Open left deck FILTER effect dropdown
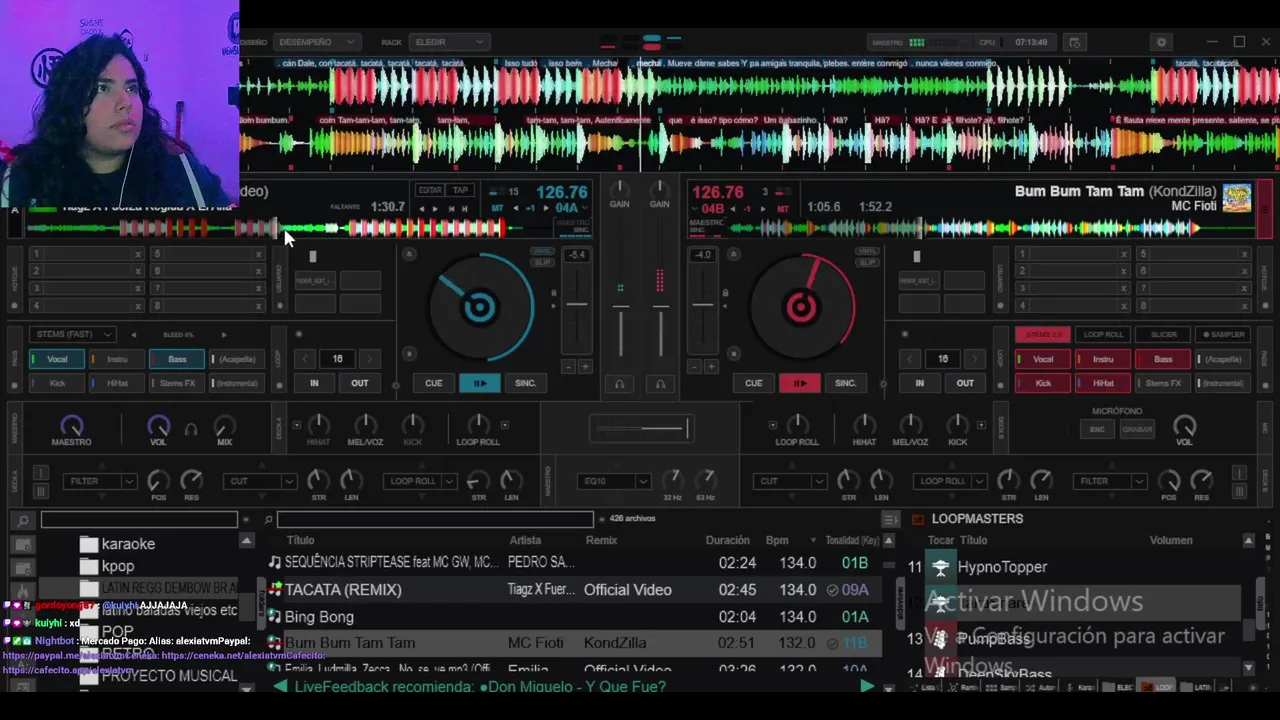Screen dimensions: 1280x720 (x=99, y=481)
